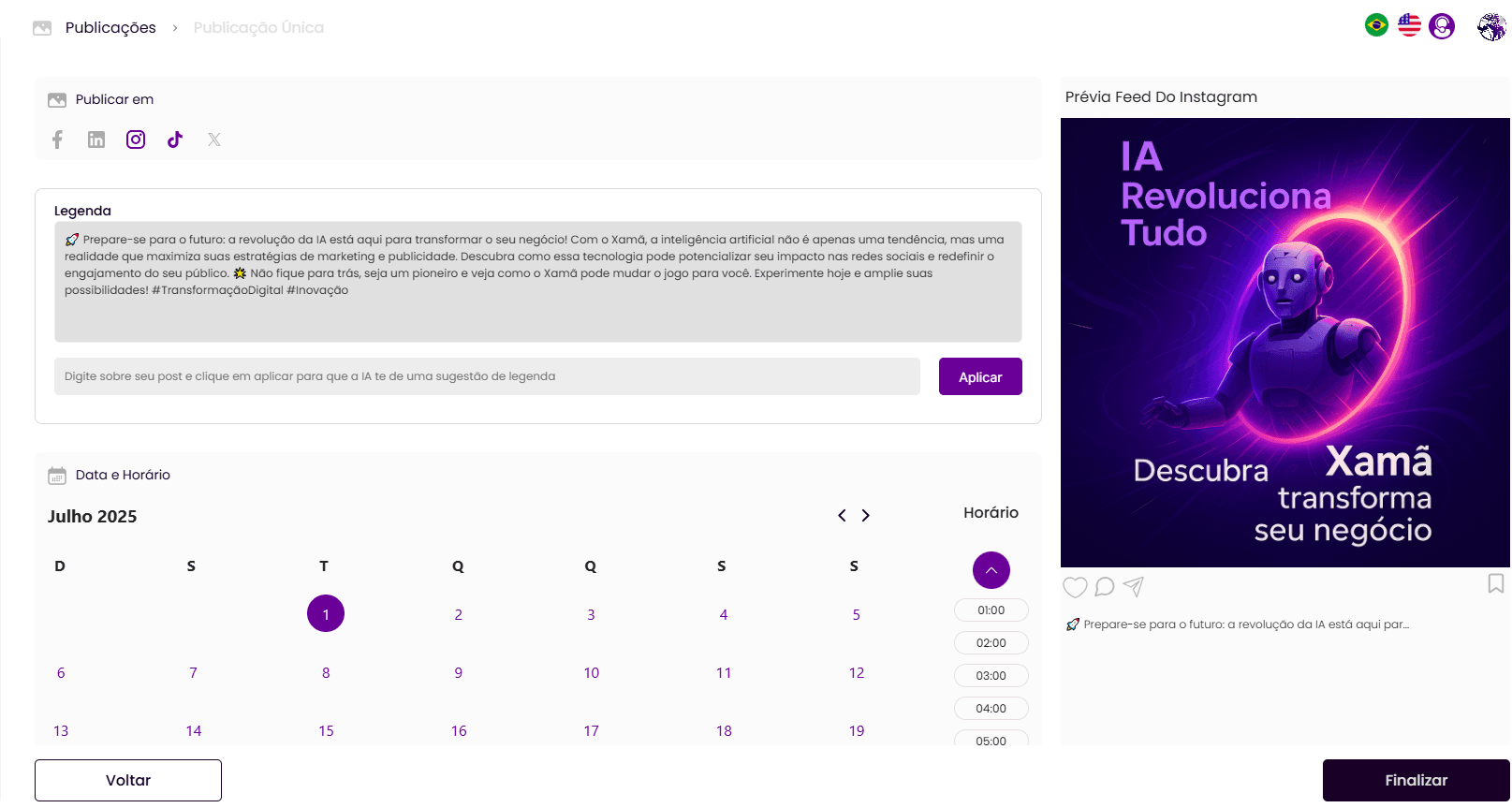Viewport: 1512px width, 808px height.
Task: Click the Julho 2025 month heading
Action: click(x=93, y=517)
